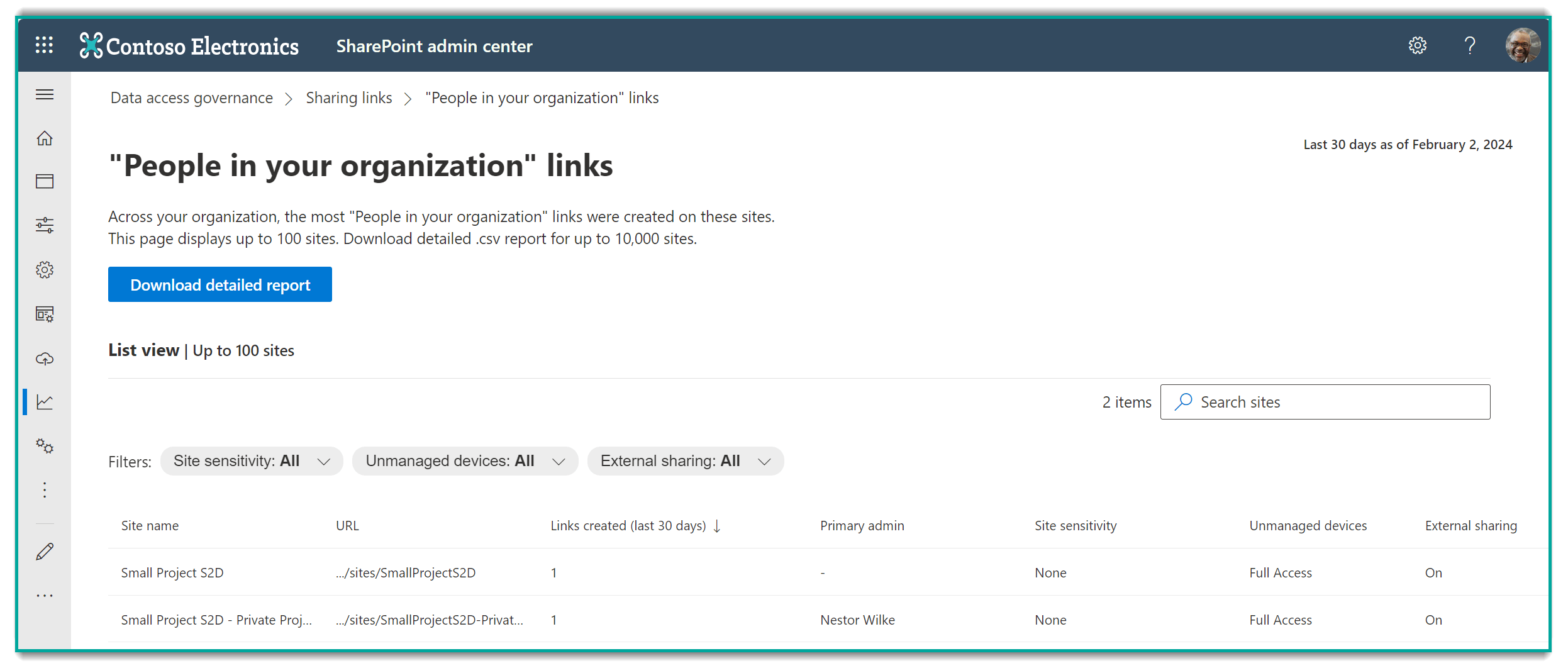1568x668 pixels.
Task: Select the Content services icon
Action: [45, 315]
